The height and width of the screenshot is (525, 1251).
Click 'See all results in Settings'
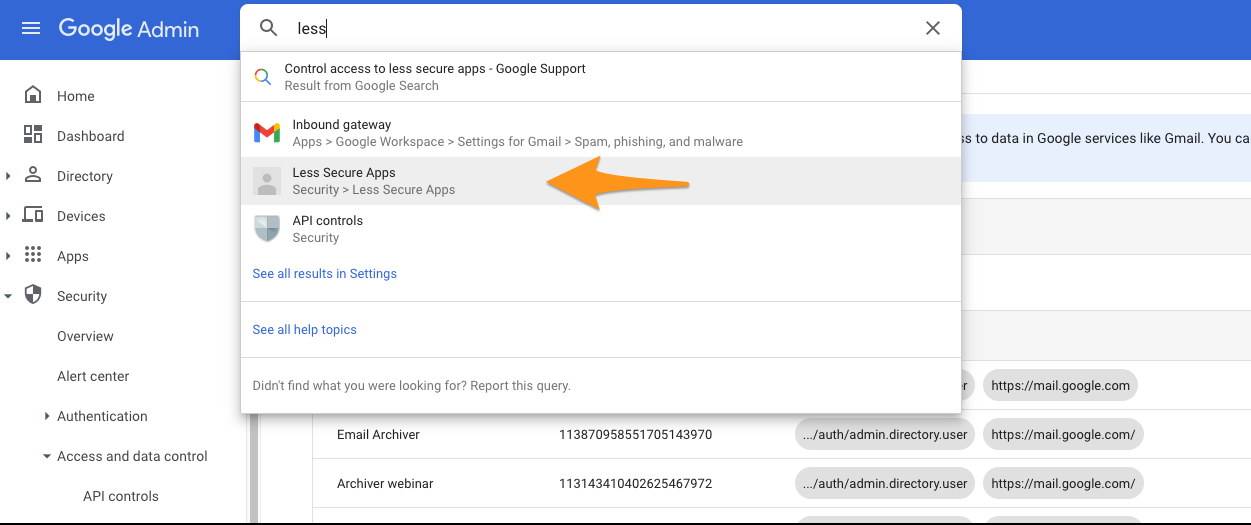[x=324, y=274]
